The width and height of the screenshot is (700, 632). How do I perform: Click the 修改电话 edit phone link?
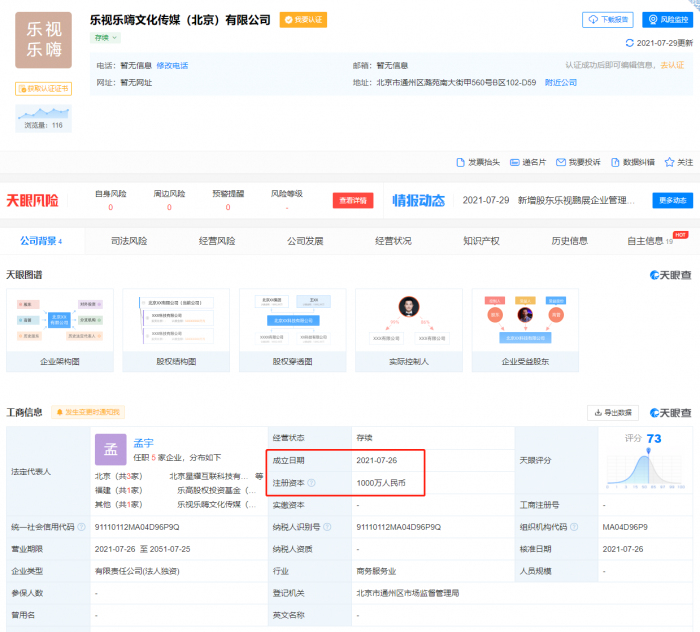pos(171,65)
